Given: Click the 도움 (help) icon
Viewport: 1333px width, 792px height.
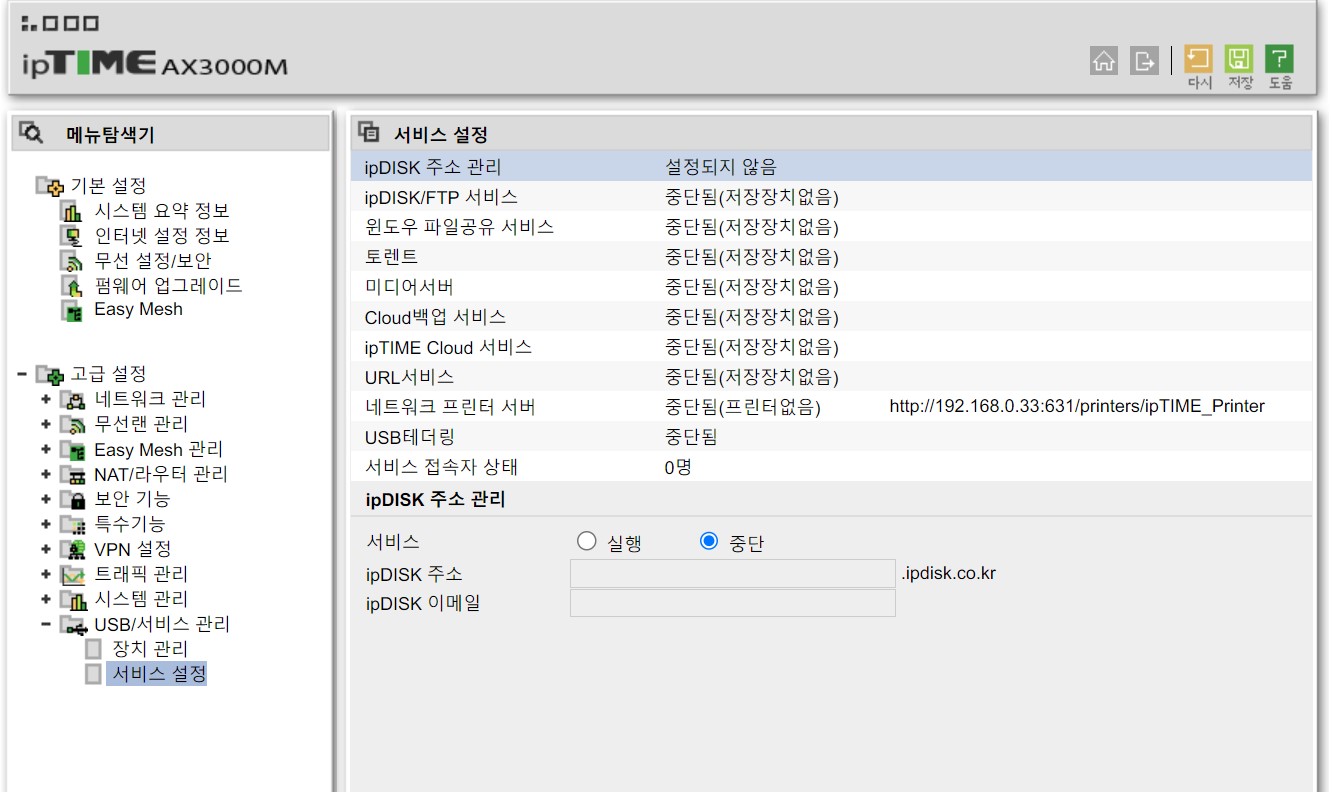Looking at the screenshot, I should pyautogui.click(x=1279, y=58).
